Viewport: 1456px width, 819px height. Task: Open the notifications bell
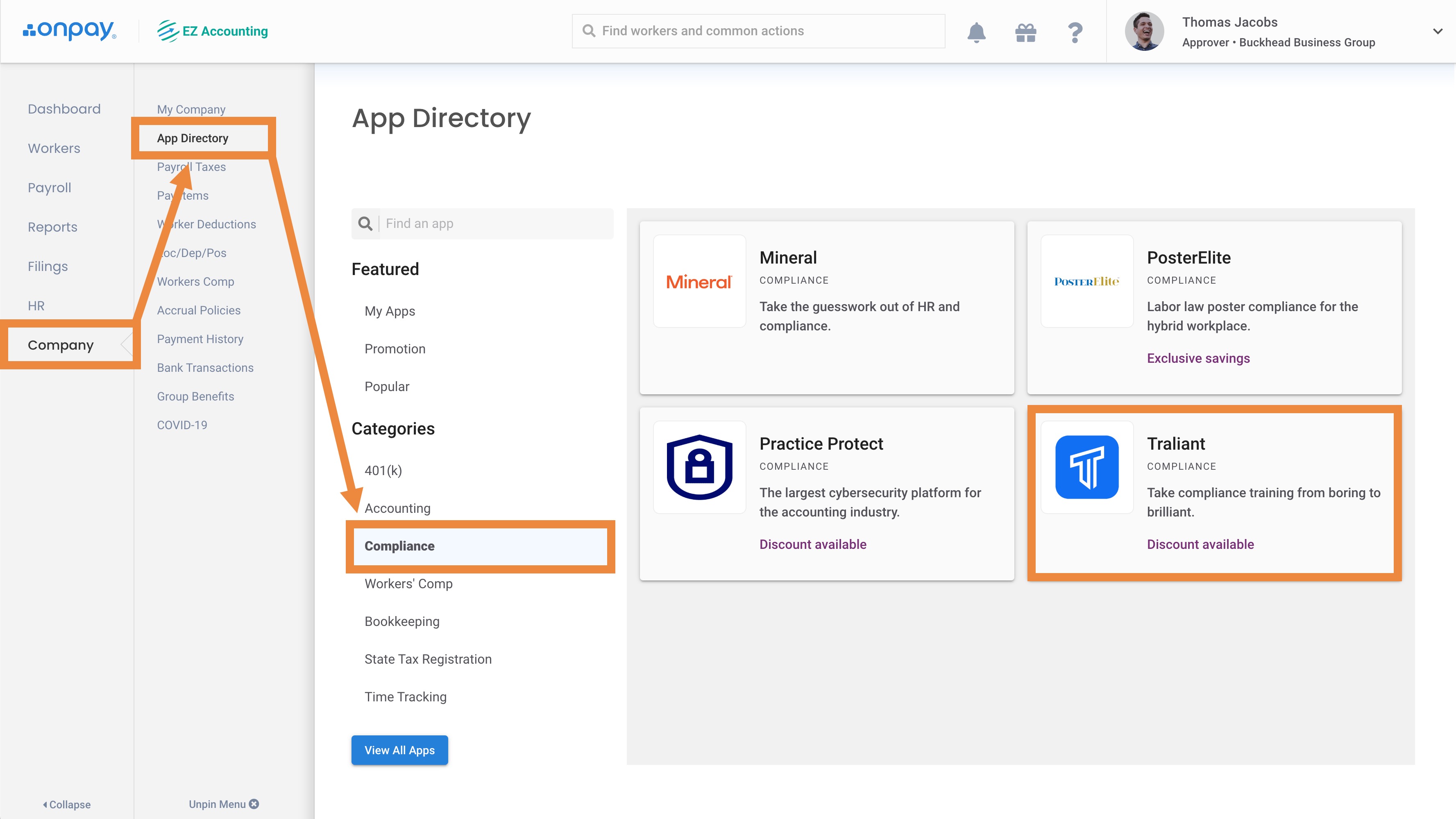pyautogui.click(x=976, y=32)
